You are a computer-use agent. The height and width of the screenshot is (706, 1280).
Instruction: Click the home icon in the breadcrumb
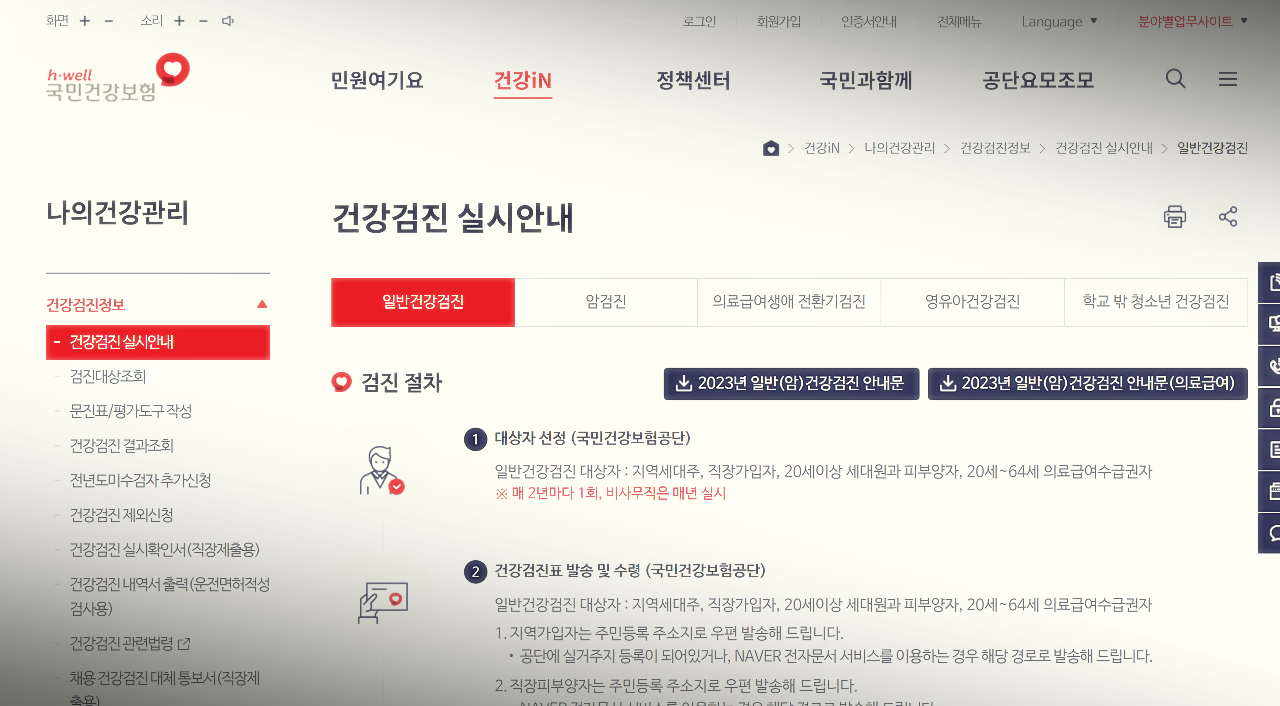pyautogui.click(x=771, y=147)
